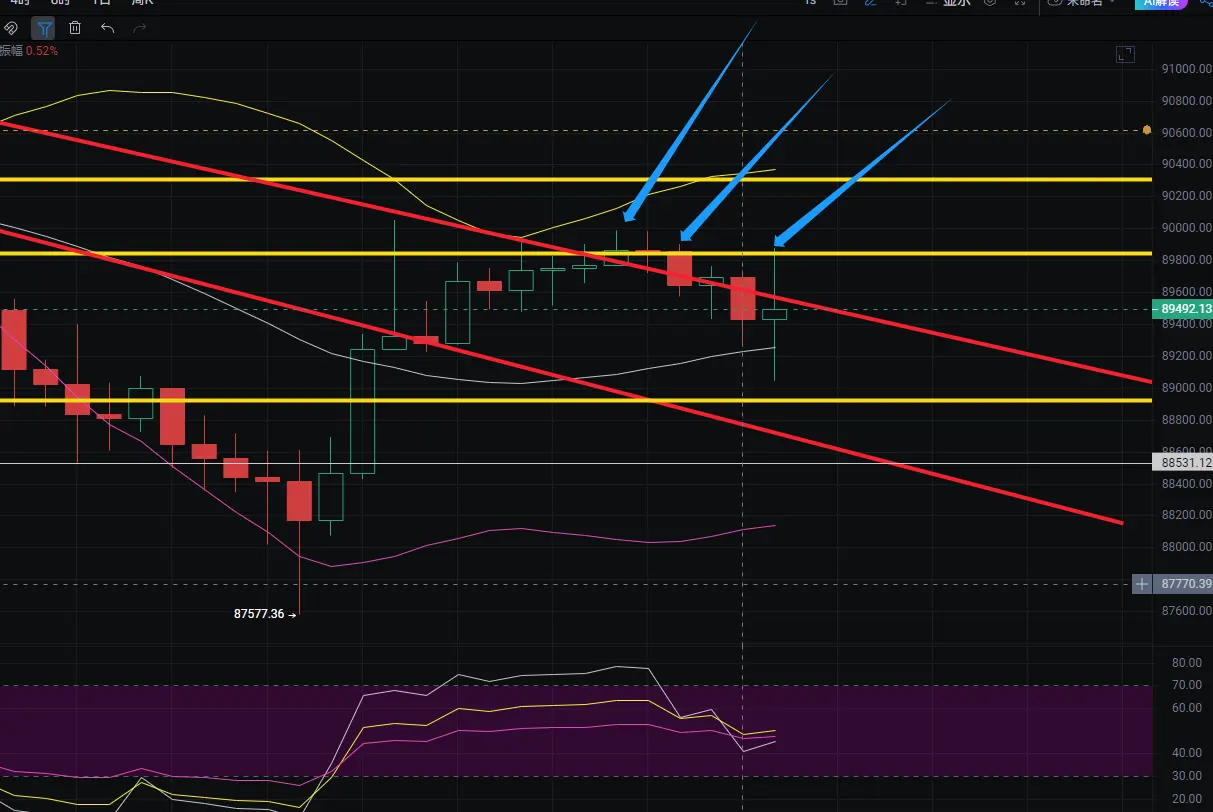Click the 88531.12 price label
Screen dimensions: 1213x812
1183,463
